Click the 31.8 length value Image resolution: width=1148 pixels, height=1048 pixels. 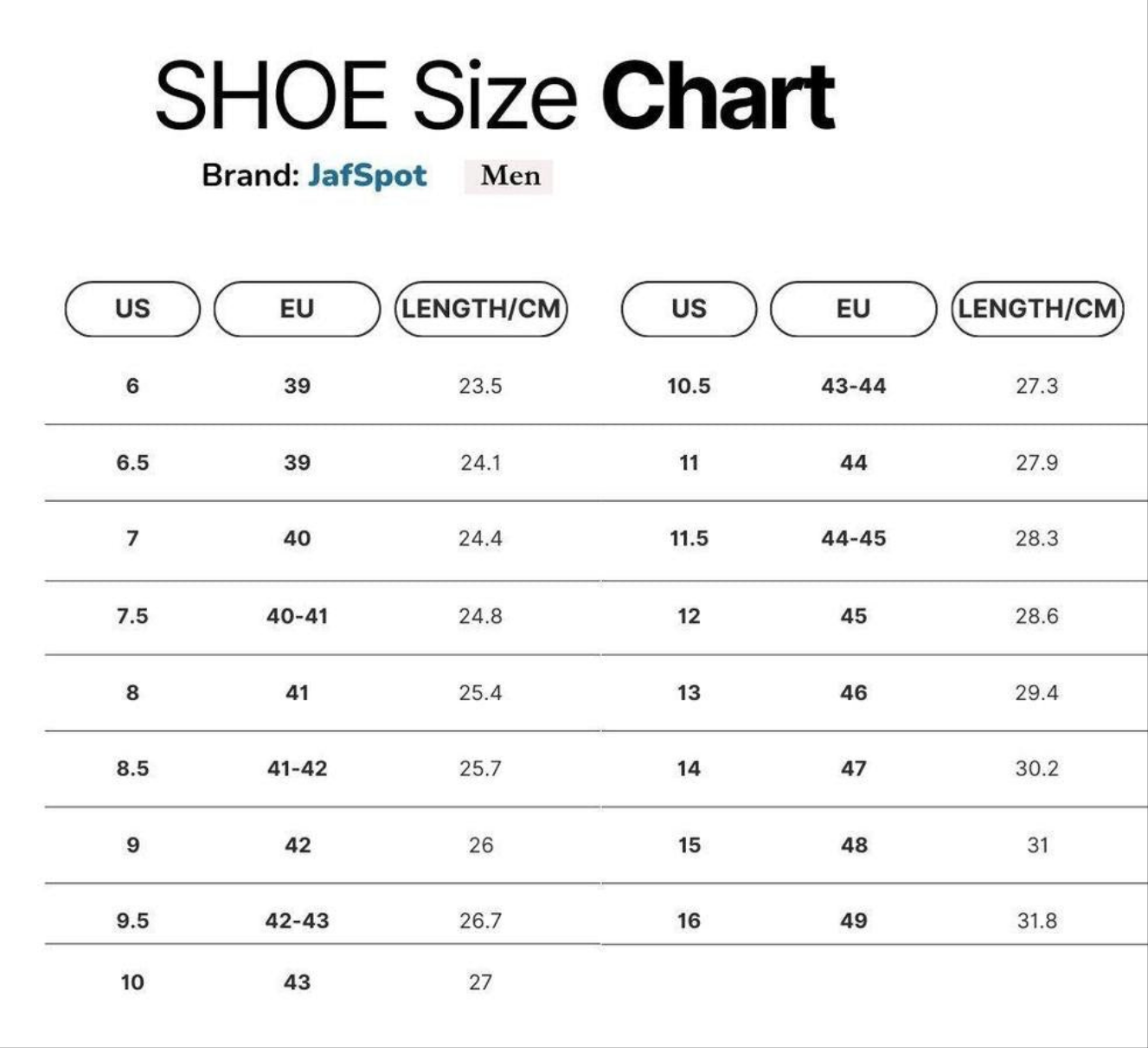coord(1036,921)
